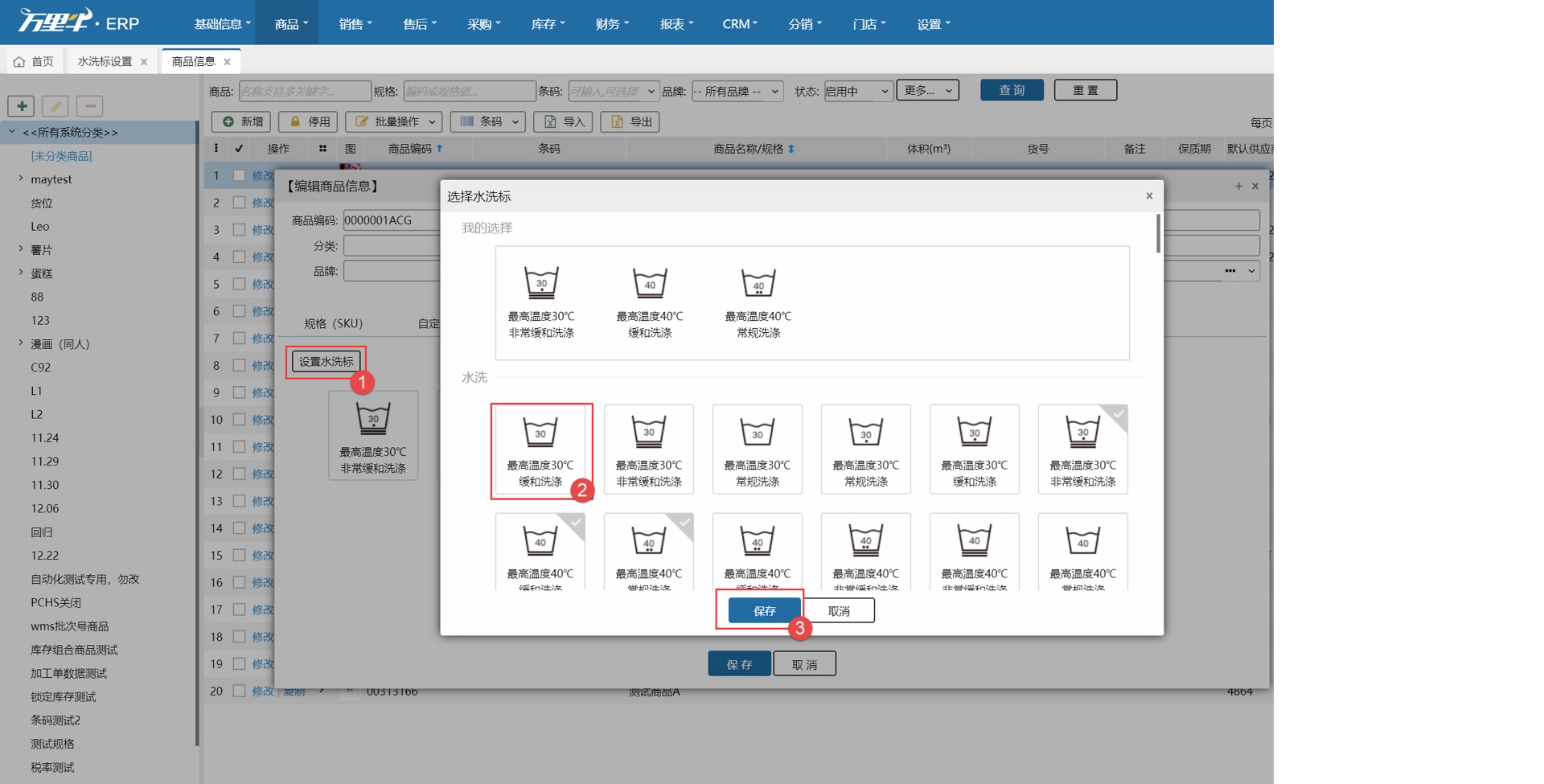Open the 库存 menu
The width and height of the screenshot is (1544, 784).
(548, 24)
